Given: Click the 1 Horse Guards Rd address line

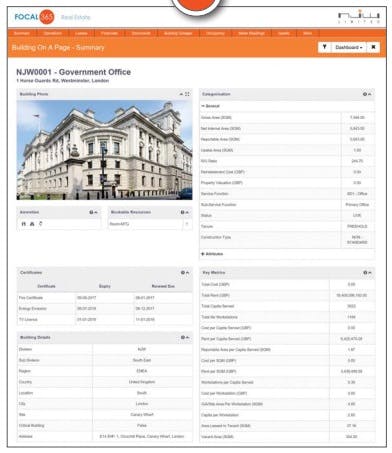Looking at the screenshot, I should coord(62,81).
